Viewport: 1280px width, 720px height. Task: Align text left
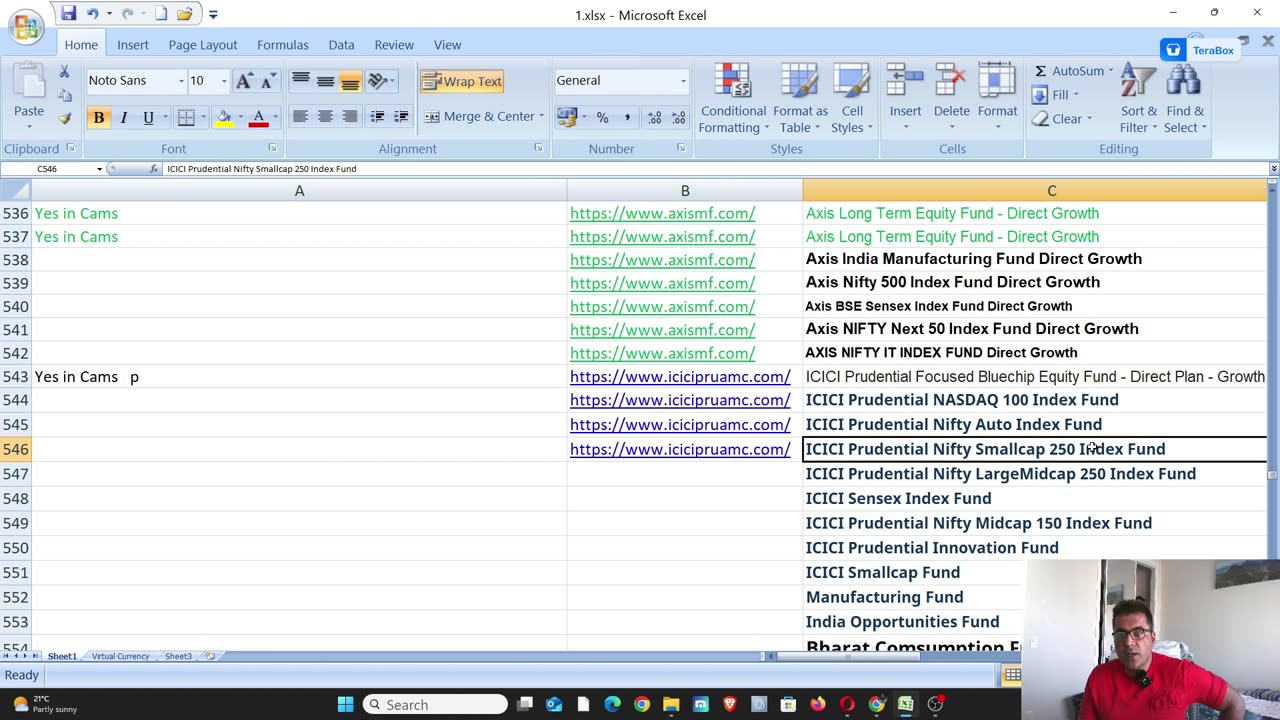pyautogui.click(x=300, y=117)
